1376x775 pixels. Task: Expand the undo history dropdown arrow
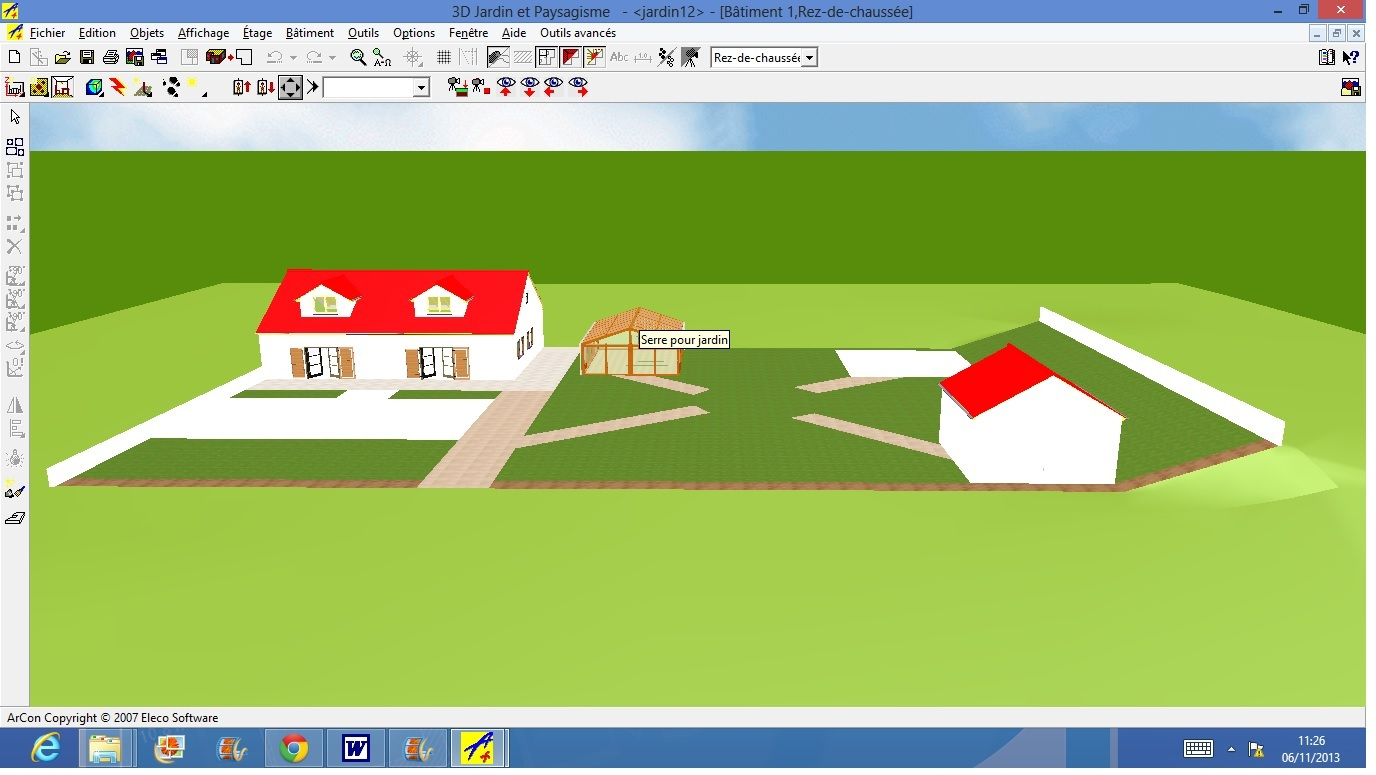[x=293, y=58]
